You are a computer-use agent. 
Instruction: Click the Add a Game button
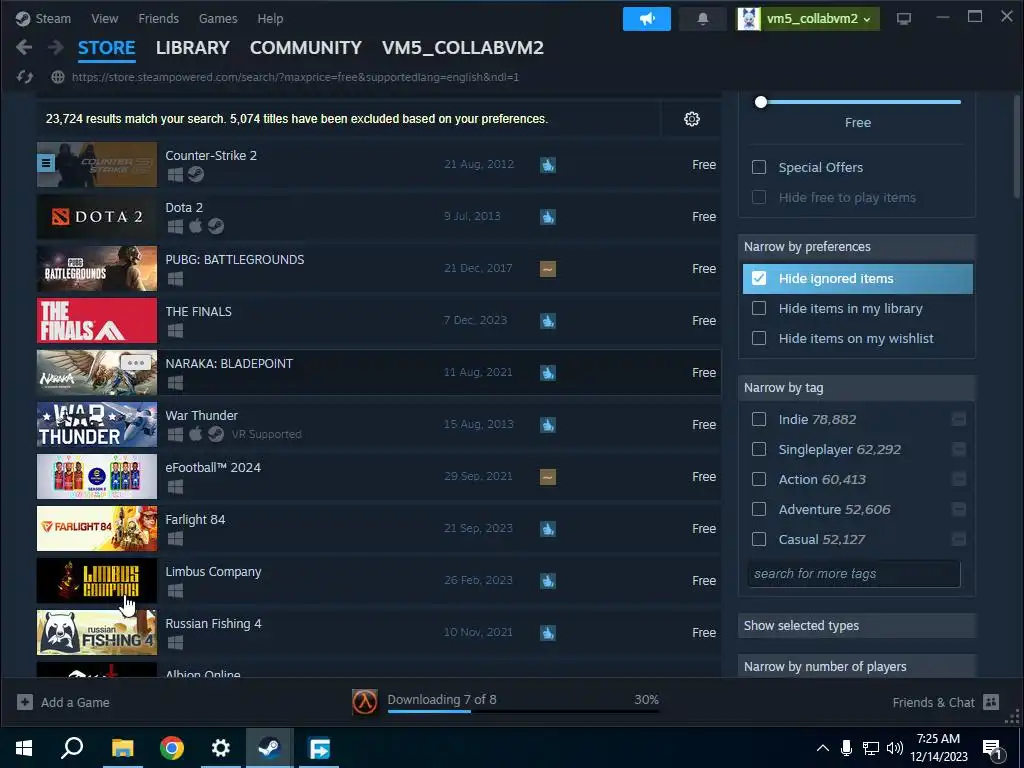point(63,702)
